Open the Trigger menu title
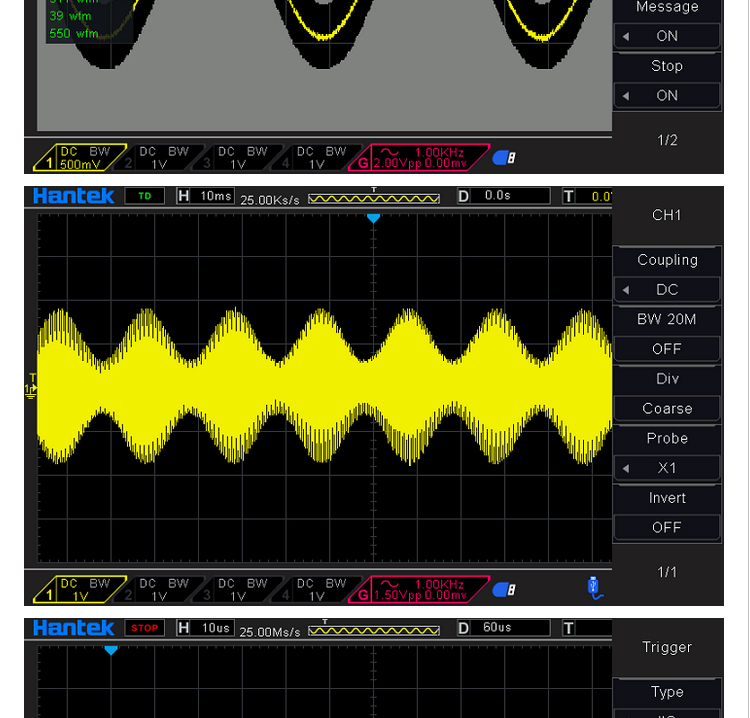The height and width of the screenshot is (718, 750). pyautogui.click(x=667, y=647)
